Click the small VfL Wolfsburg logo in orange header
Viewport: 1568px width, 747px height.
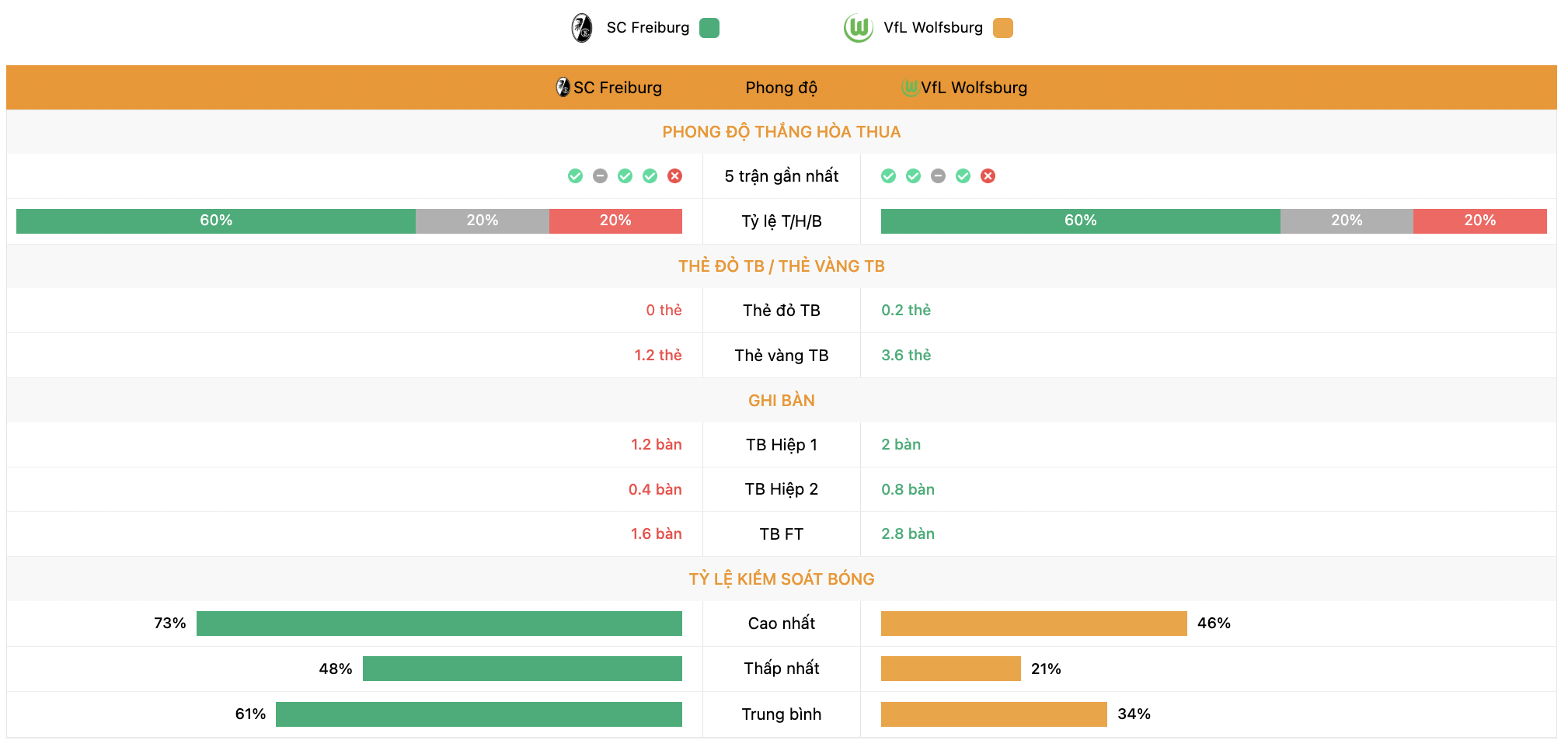(910, 87)
